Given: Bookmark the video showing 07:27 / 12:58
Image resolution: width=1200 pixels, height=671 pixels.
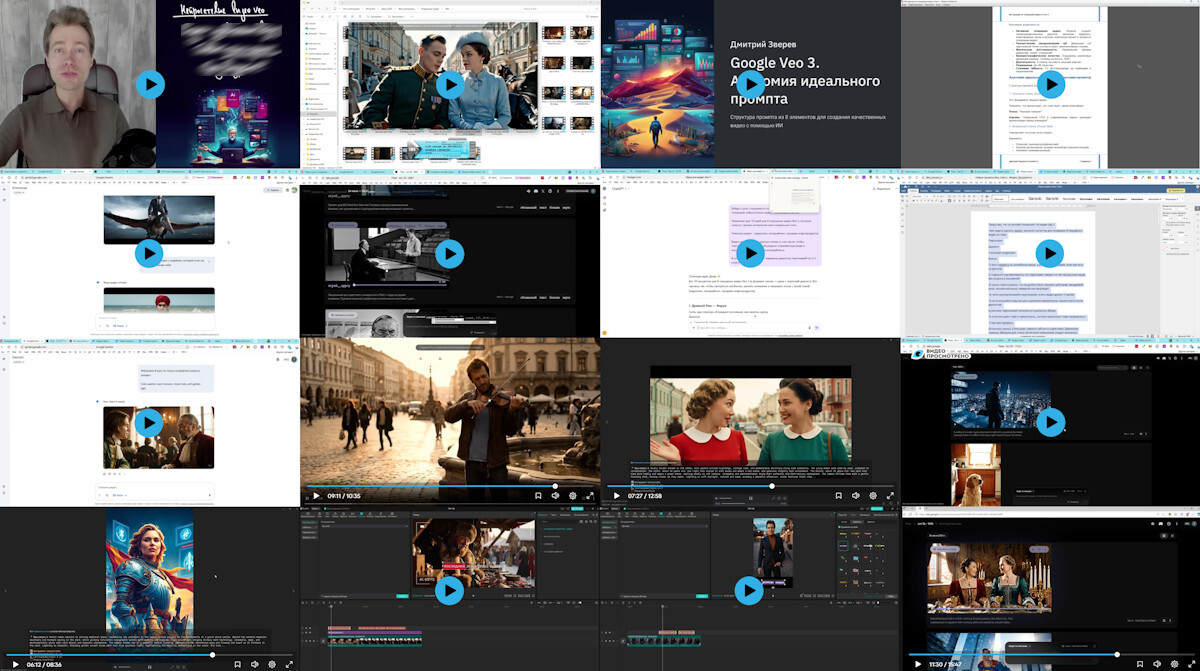Looking at the screenshot, I should click(x=837, y=496).
